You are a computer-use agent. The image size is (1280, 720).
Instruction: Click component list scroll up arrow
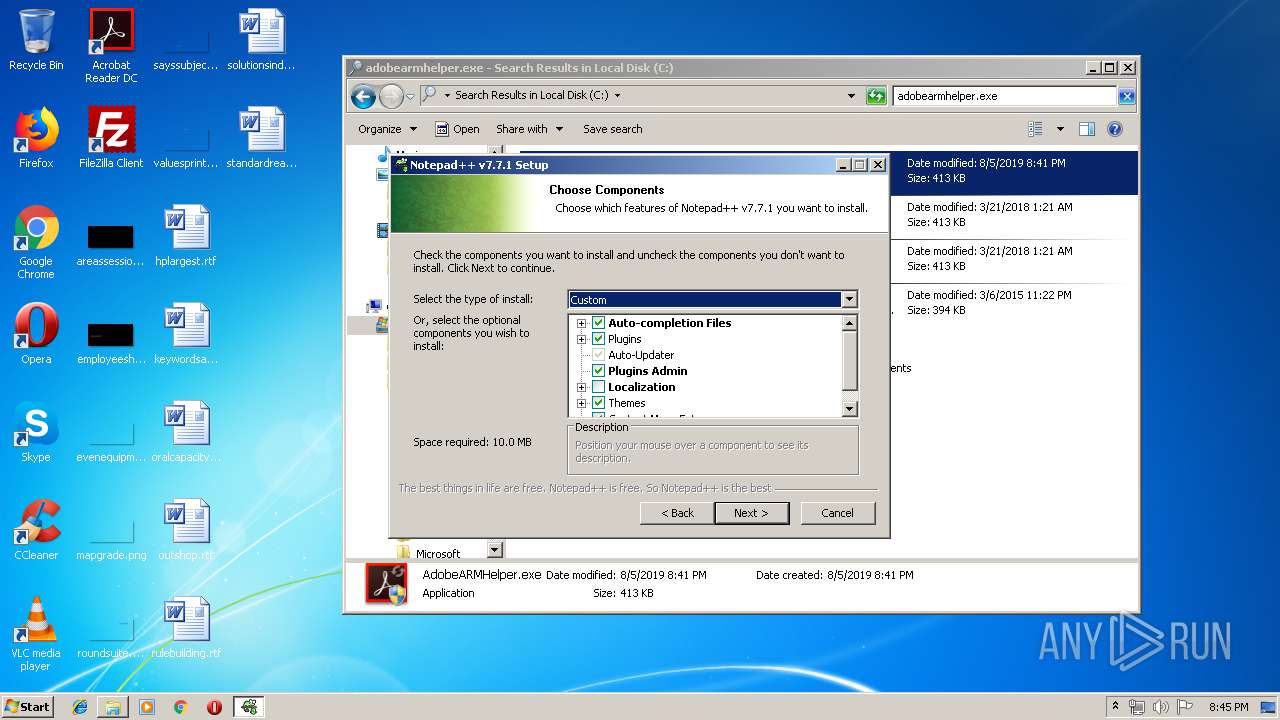coord(850,323)
